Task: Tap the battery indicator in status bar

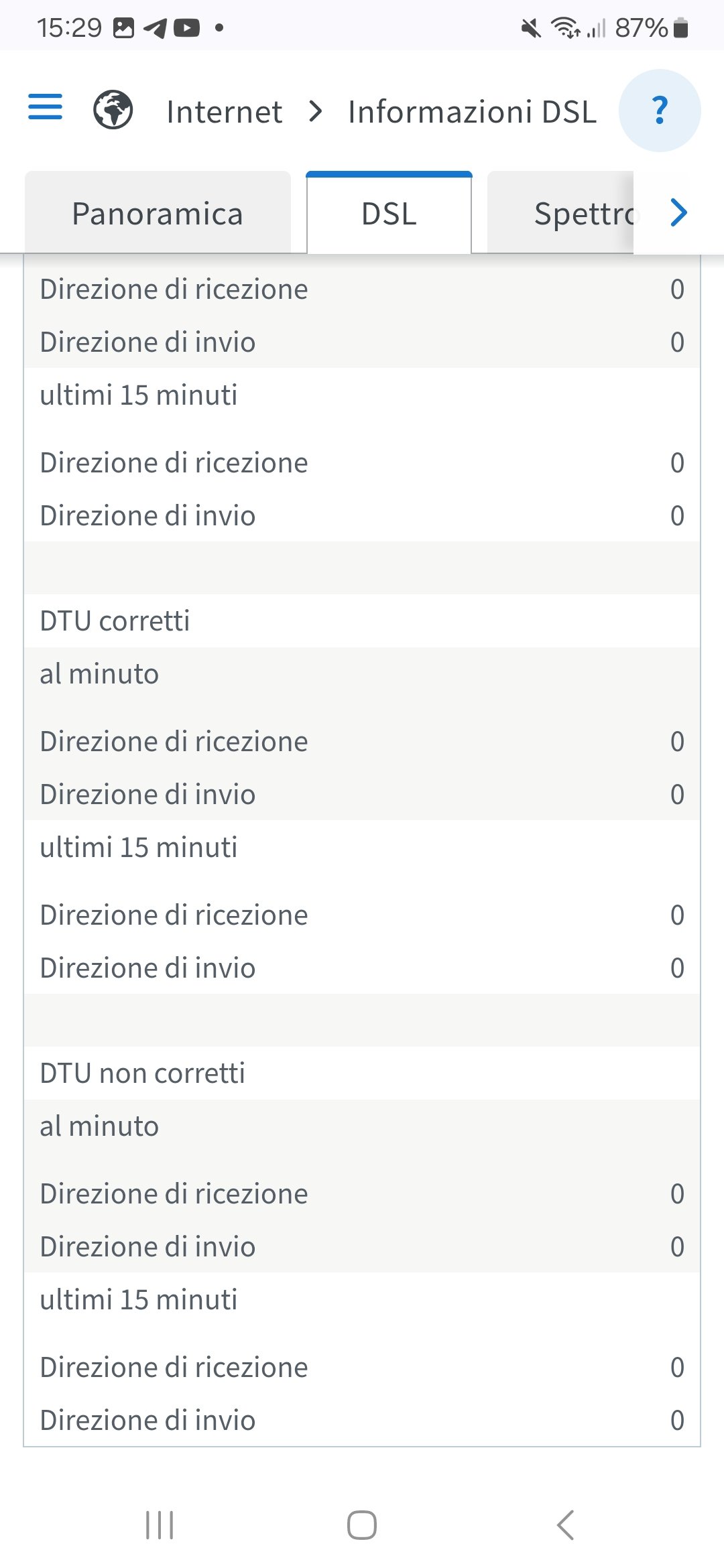Action: coord(680,28)
